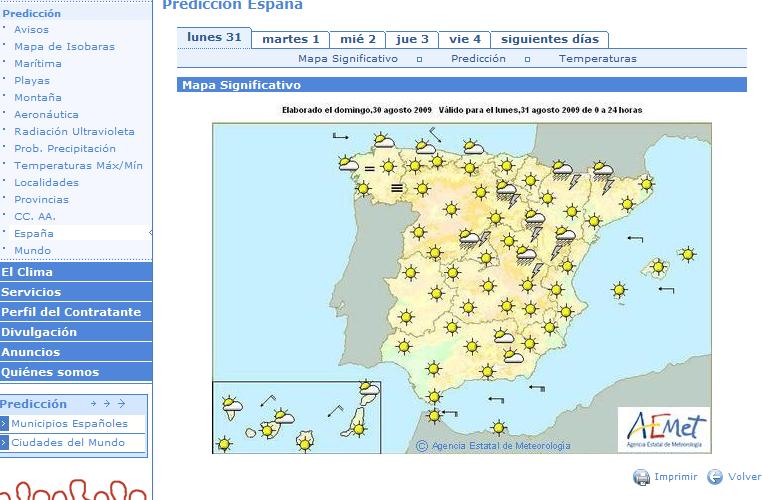Open Prob. Precipitación link
The height and width of the screenshot is (500, 762).
click(x=65, y=149)
